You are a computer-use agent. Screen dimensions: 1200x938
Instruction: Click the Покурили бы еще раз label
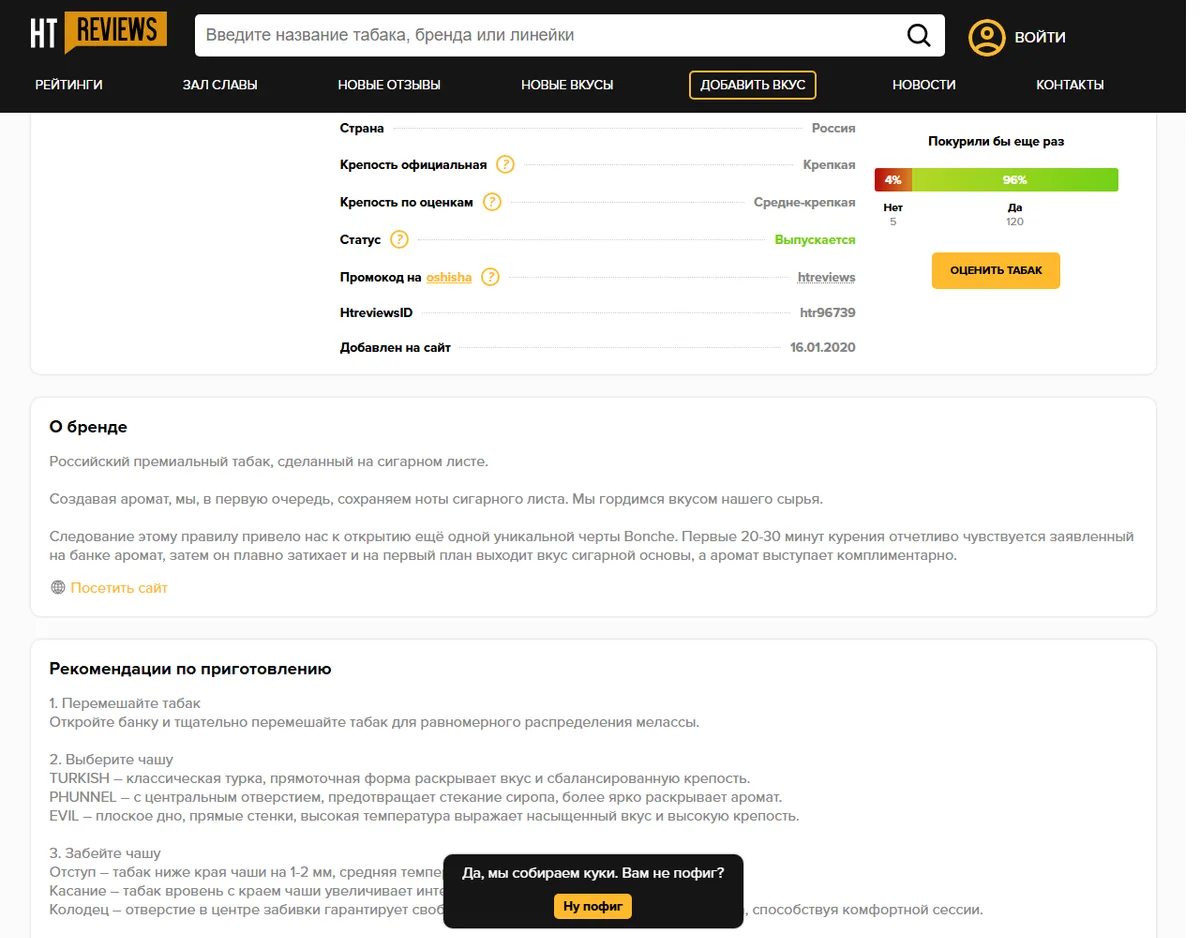(996, 142)
